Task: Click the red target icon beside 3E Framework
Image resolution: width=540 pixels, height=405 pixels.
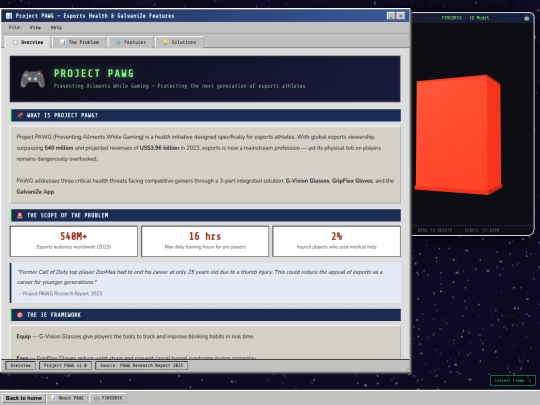Action: [20, 315]
